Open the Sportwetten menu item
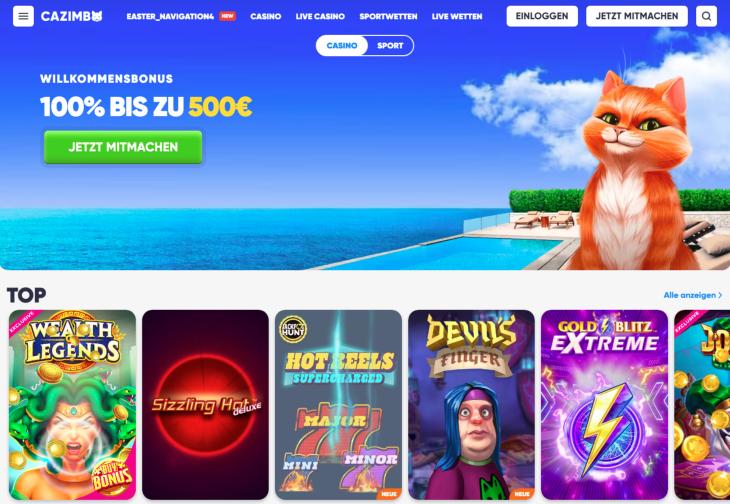The image size is (730, 504). point(388,16)
